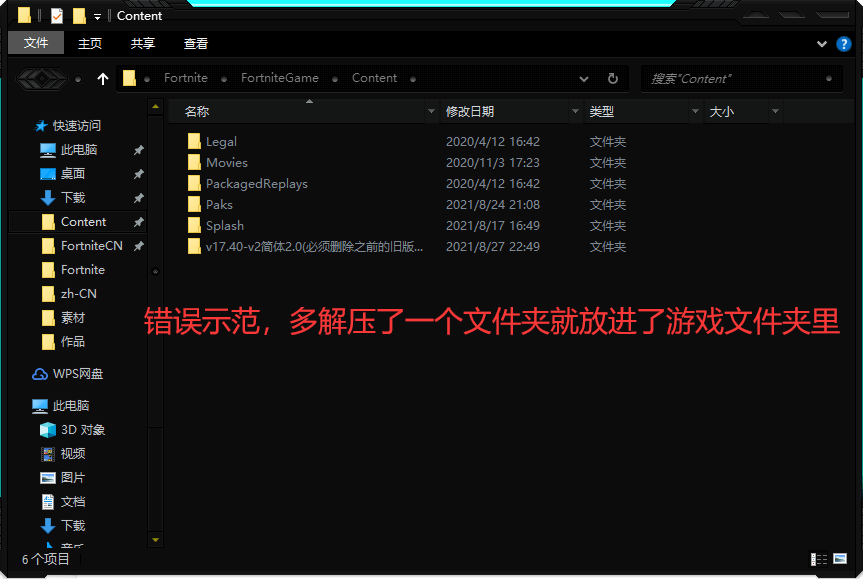Click the pin icon beside FortniteCN
863x579 pixels.
[x=138, y=246]
